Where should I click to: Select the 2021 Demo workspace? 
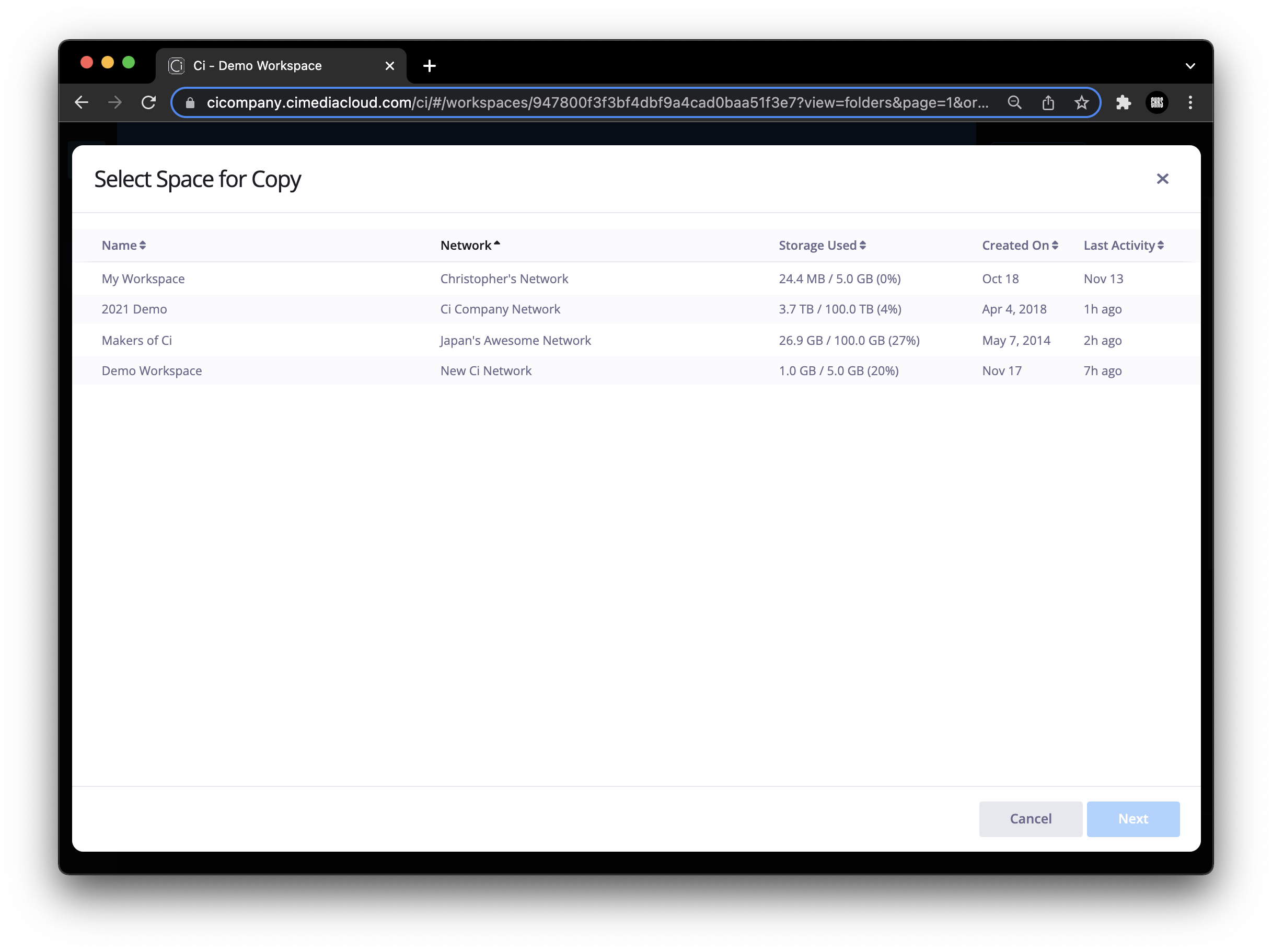click(x=636, y=309)
